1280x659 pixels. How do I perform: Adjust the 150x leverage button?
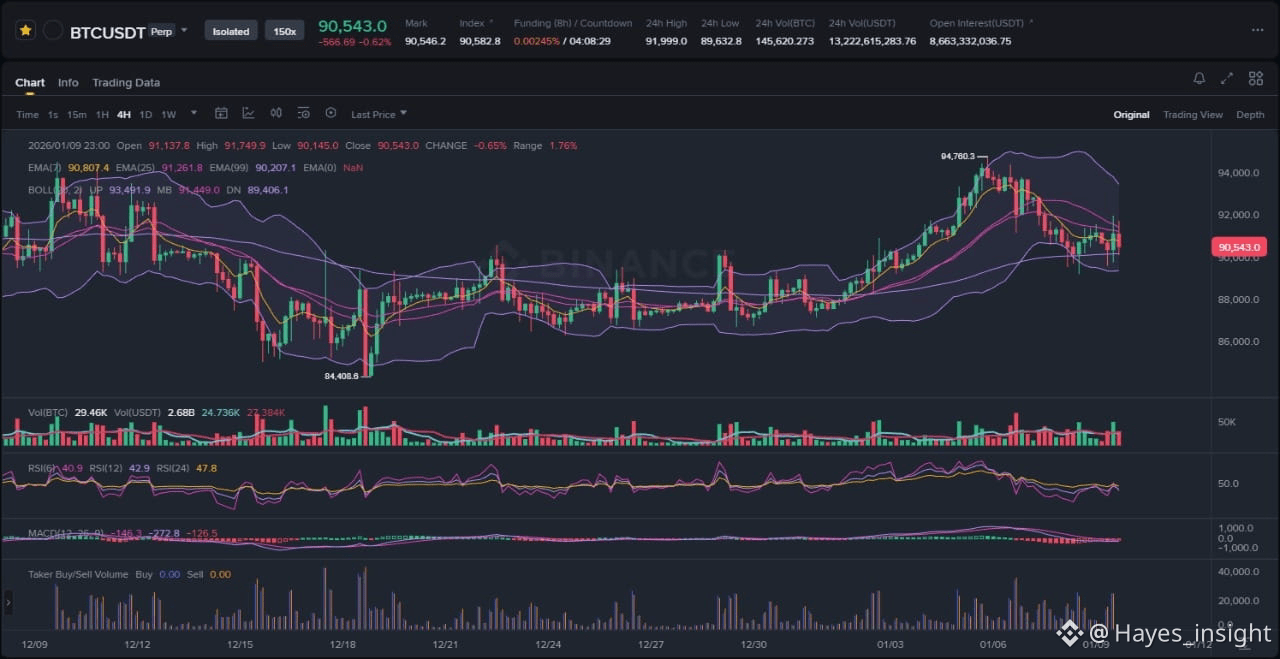point(285,31)
